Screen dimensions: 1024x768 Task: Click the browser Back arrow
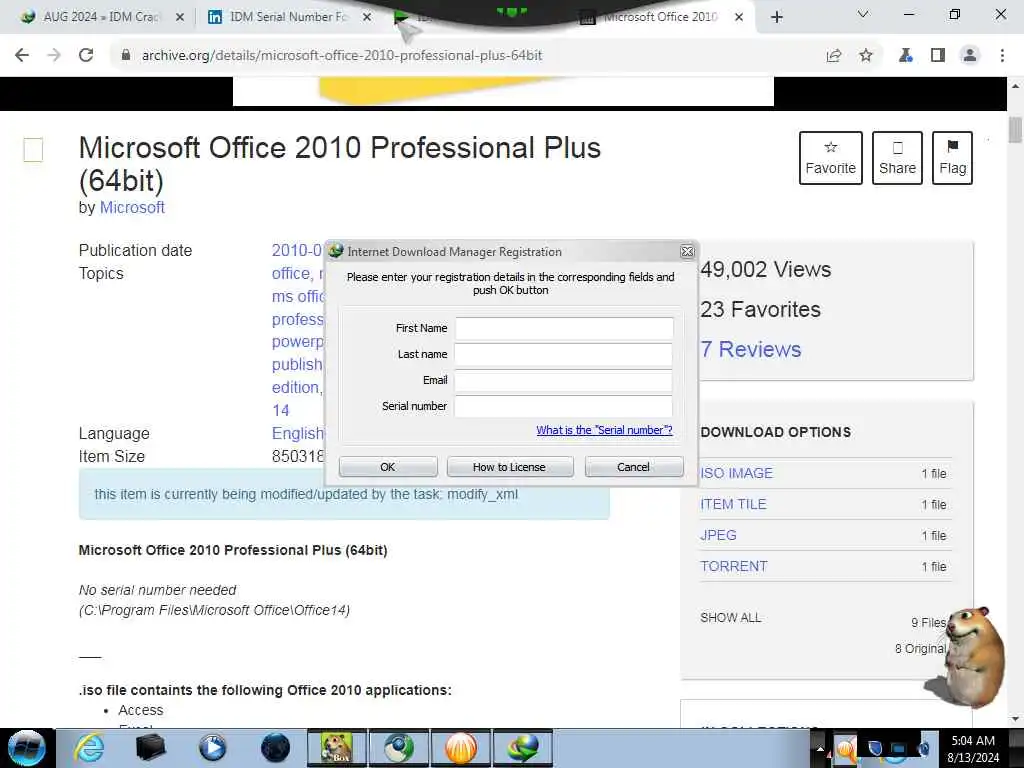tap(22, 56)
